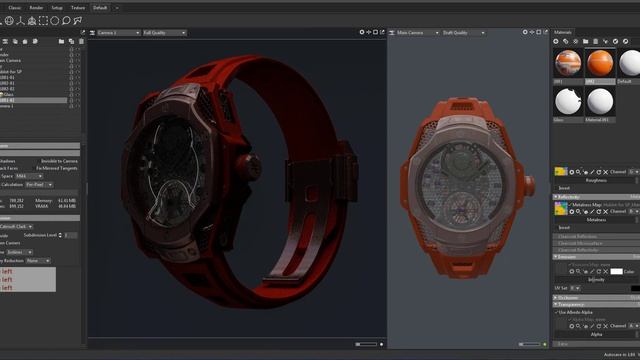
Task: Open the Main Camera dropdown
Action: 418,33
